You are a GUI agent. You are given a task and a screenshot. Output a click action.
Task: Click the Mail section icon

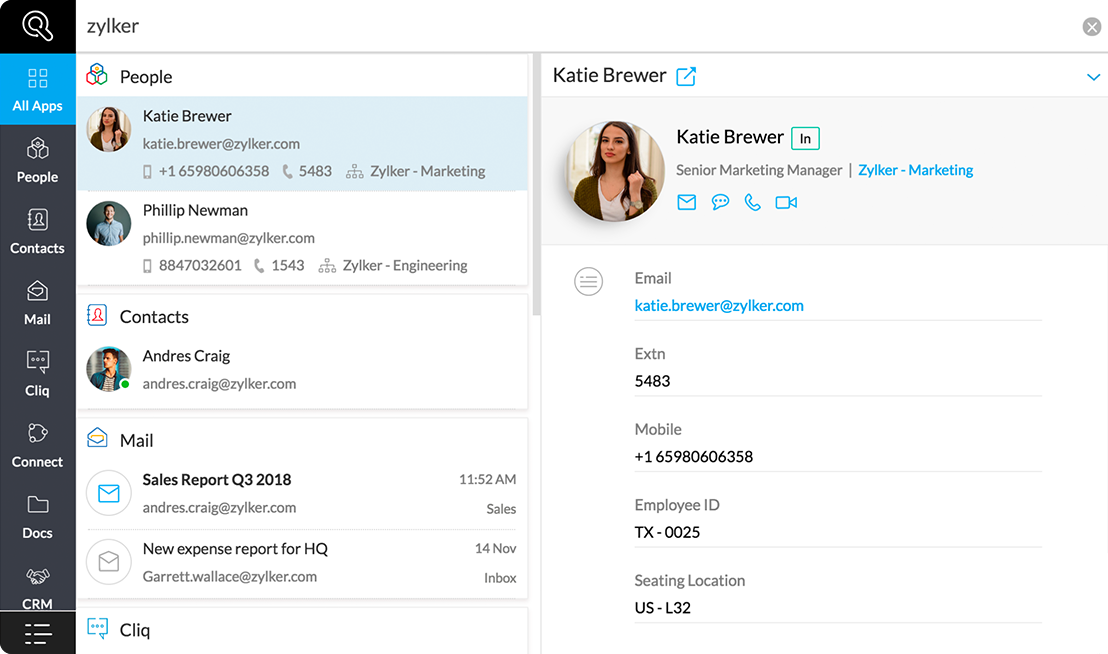(x=97, y=439)
